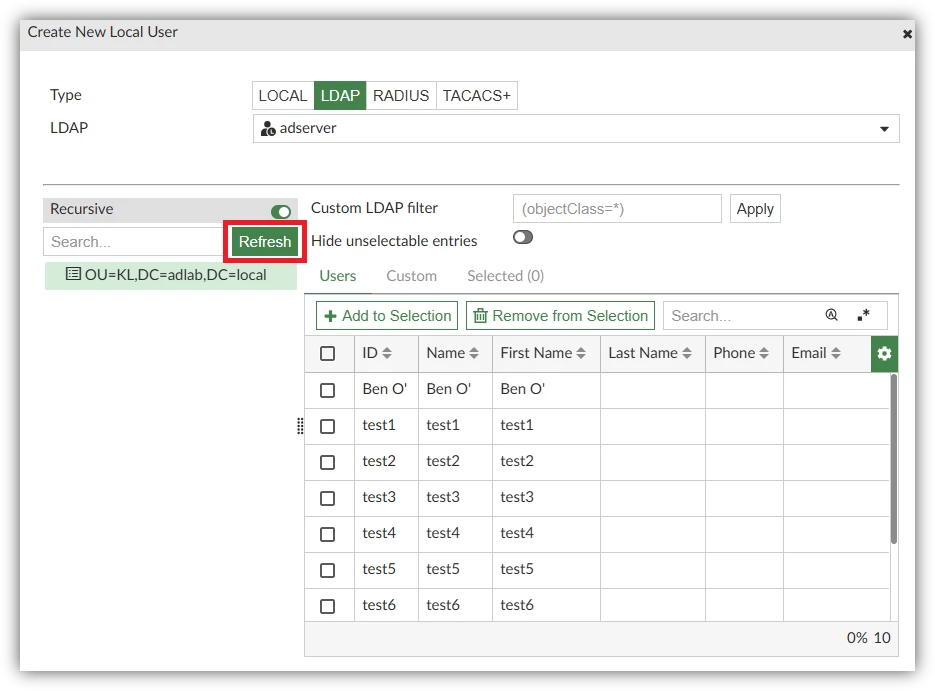
Task: Apply the custom LDAP filter
Action: click(755, 209)
